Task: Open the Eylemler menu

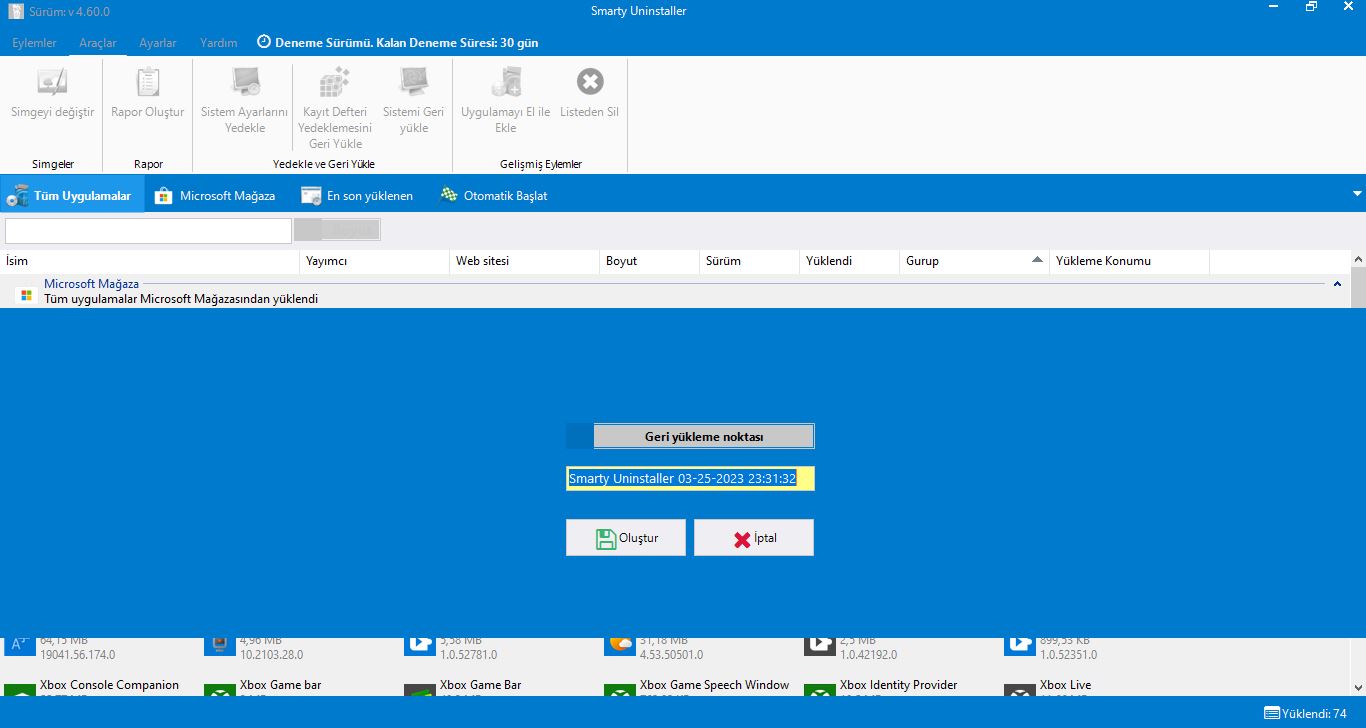Action: [35, 43]
